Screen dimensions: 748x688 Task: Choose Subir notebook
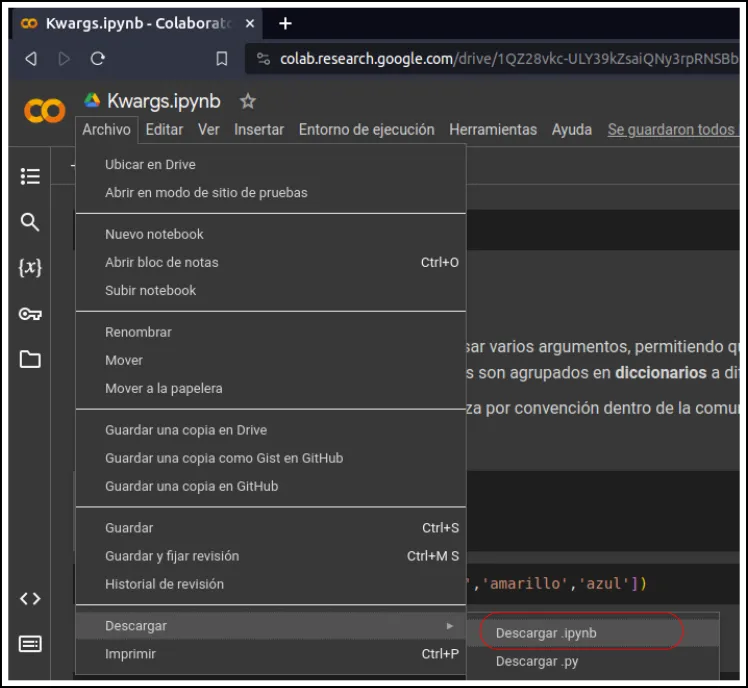click(x=271, y=291)
